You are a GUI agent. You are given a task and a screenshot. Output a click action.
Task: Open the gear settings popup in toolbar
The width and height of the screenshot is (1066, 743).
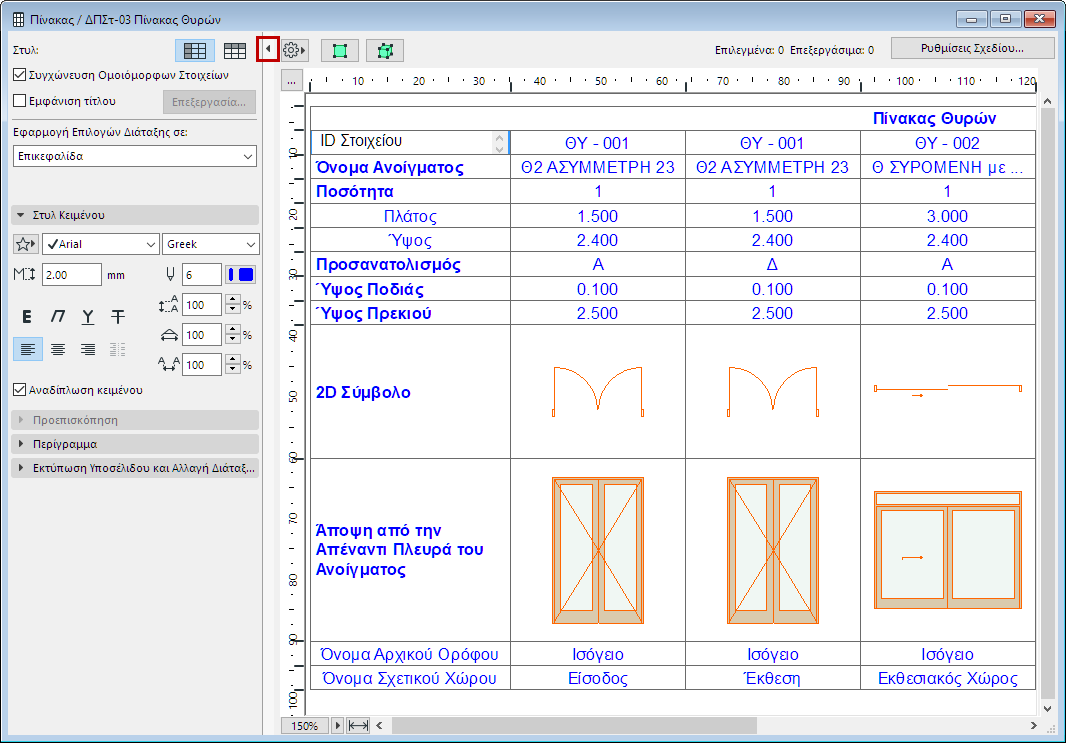(294, 50)
